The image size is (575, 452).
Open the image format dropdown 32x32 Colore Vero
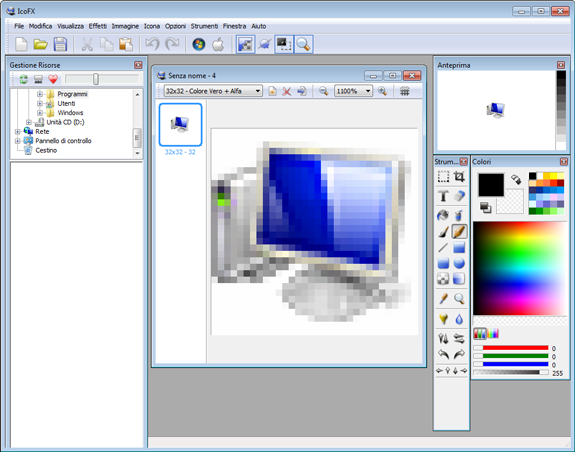213,91
